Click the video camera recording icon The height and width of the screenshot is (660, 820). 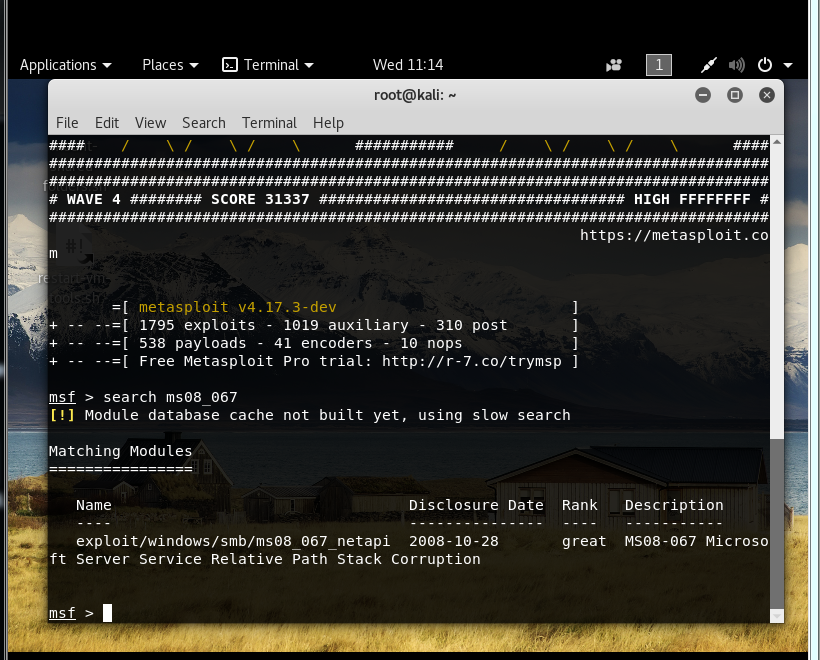614,65
